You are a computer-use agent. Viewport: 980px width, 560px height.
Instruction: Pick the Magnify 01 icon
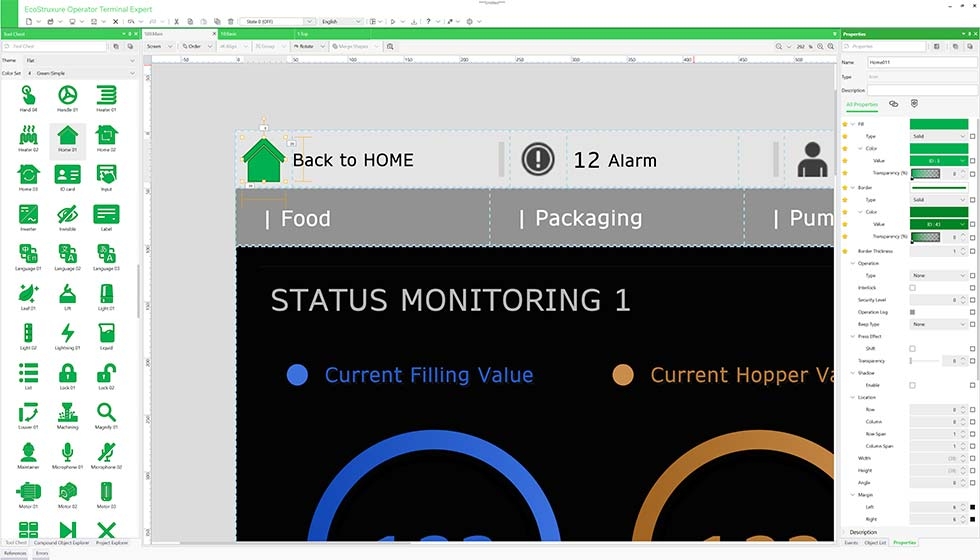[106, 411]
